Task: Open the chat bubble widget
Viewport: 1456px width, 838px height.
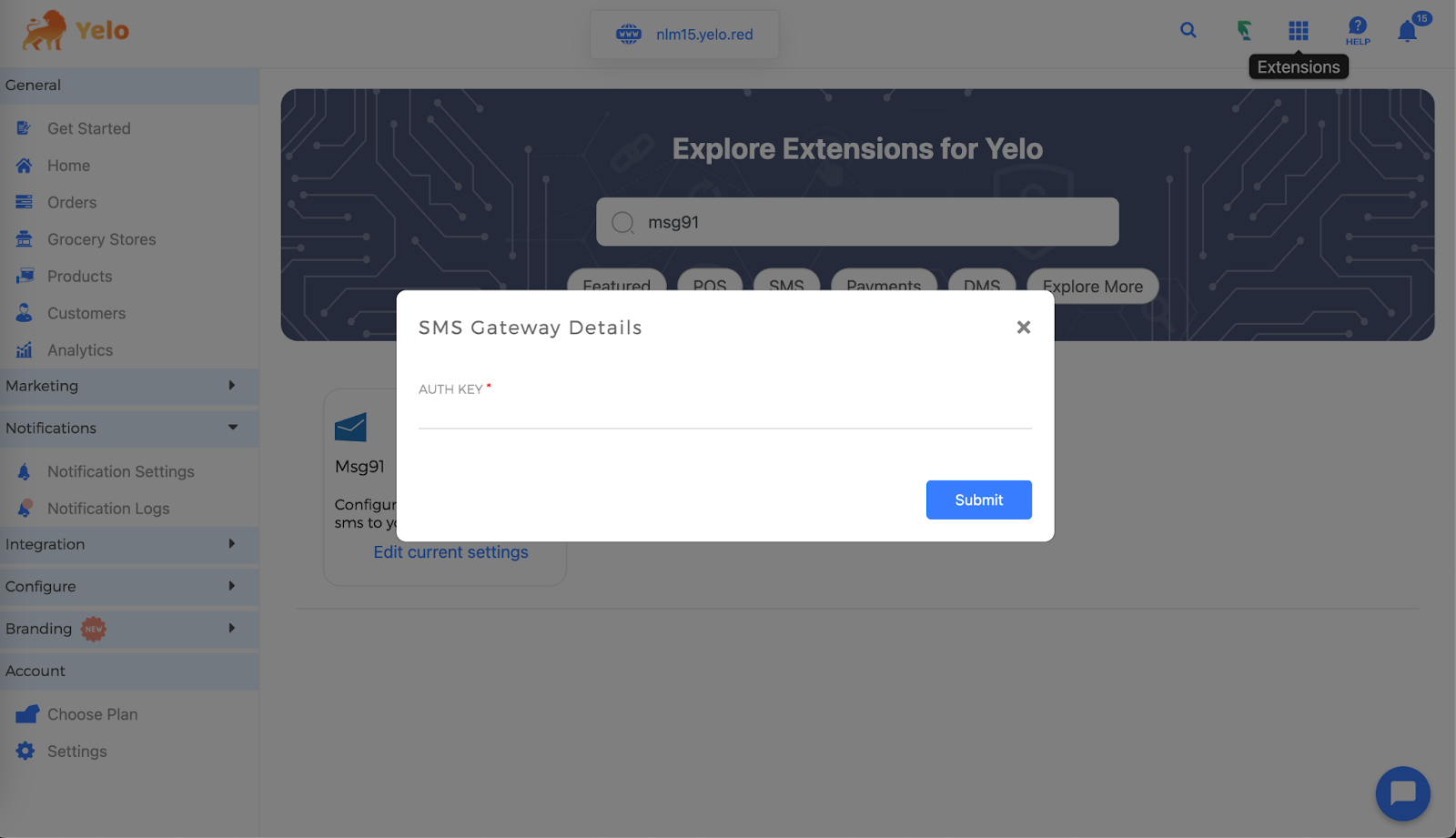Action: tap(1402, 793)
